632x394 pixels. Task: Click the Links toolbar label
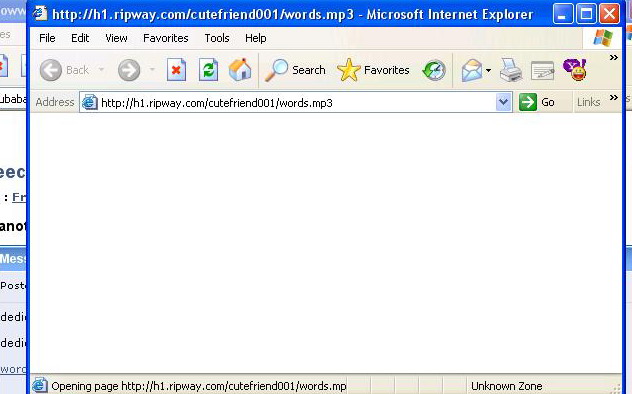coord(588,102)
